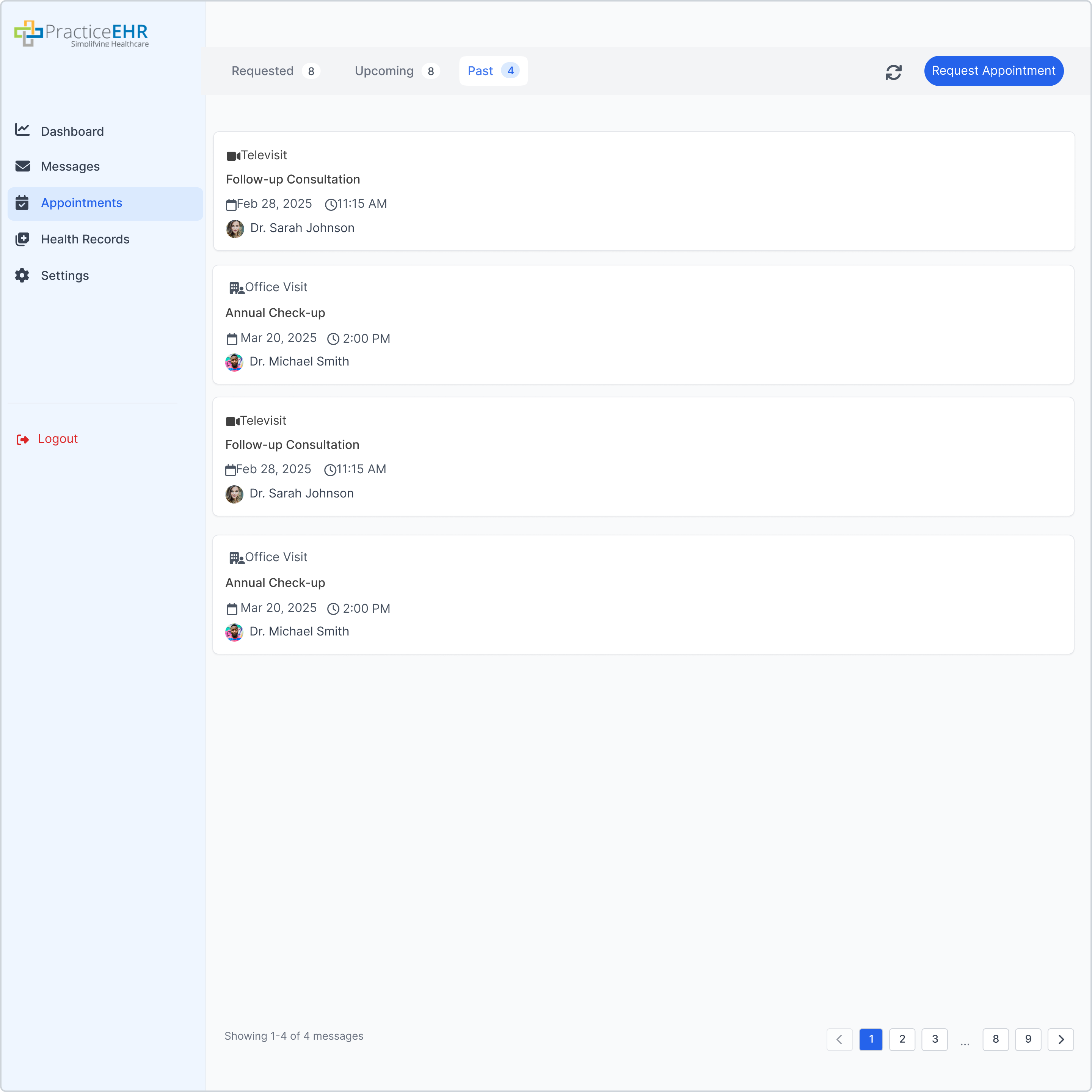
Task: Click the Messages envelope icon
Action: [23, 166]
